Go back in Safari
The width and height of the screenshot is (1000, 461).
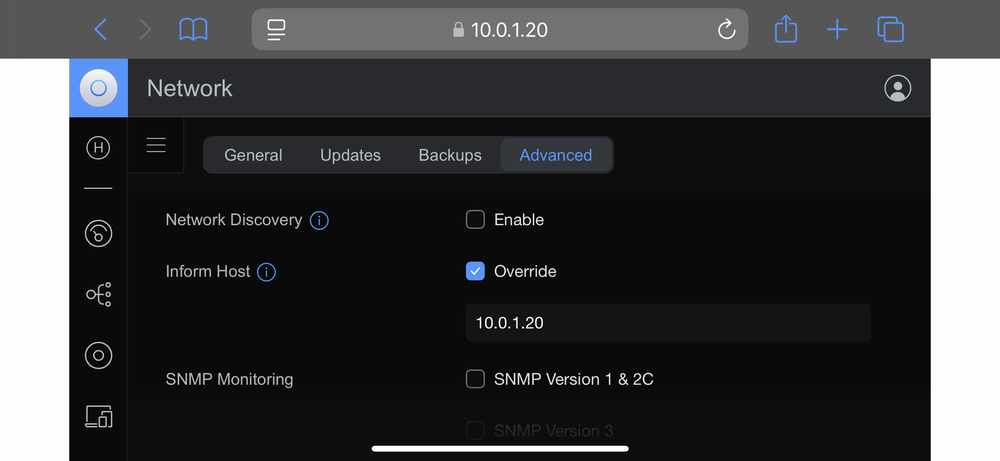click(x=101, y=29)
